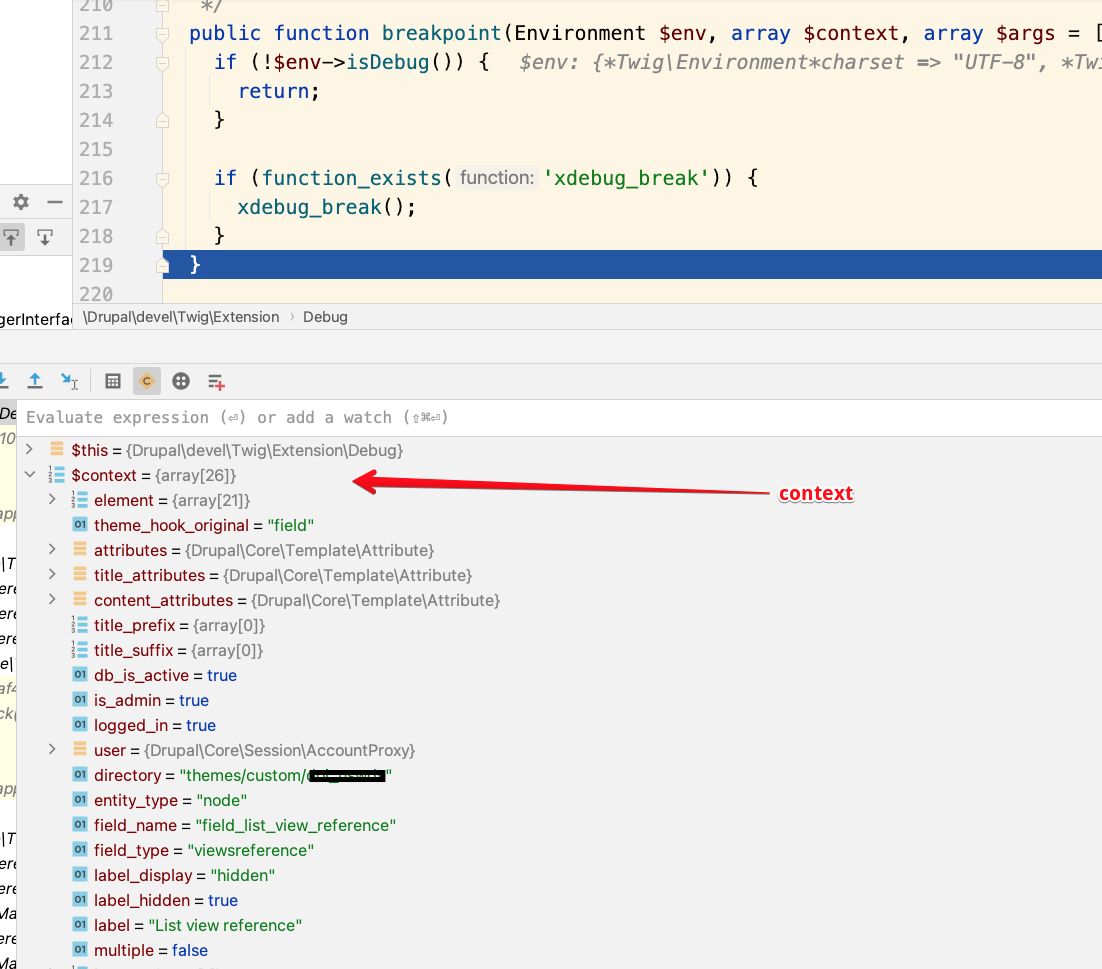Select the title_prefix array row
This screenshot has height=969, width=1102.
pos(559,625)
